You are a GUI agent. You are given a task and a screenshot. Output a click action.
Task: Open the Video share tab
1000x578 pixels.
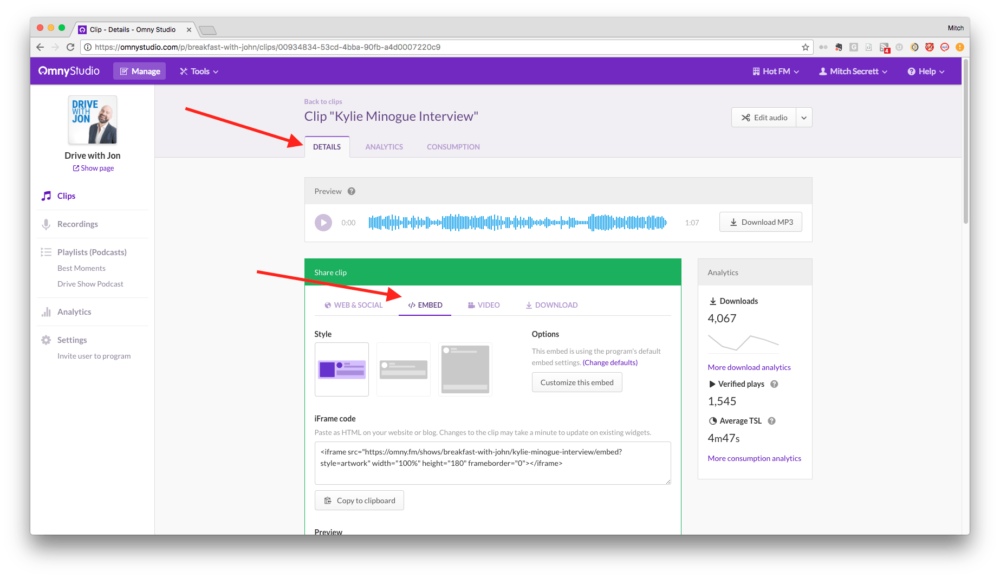[484, 305]
